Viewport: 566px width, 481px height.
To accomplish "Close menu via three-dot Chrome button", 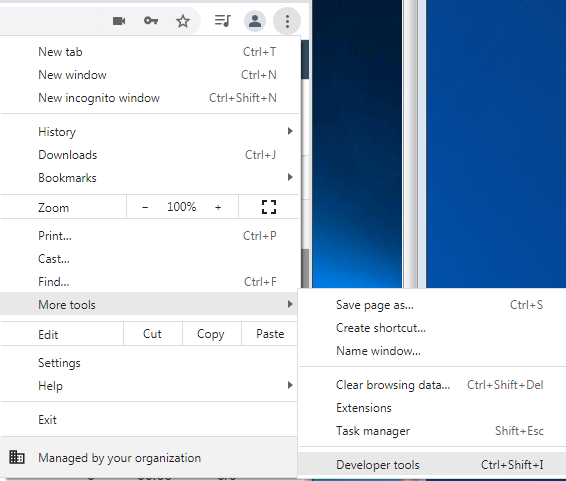I will 287,21.
